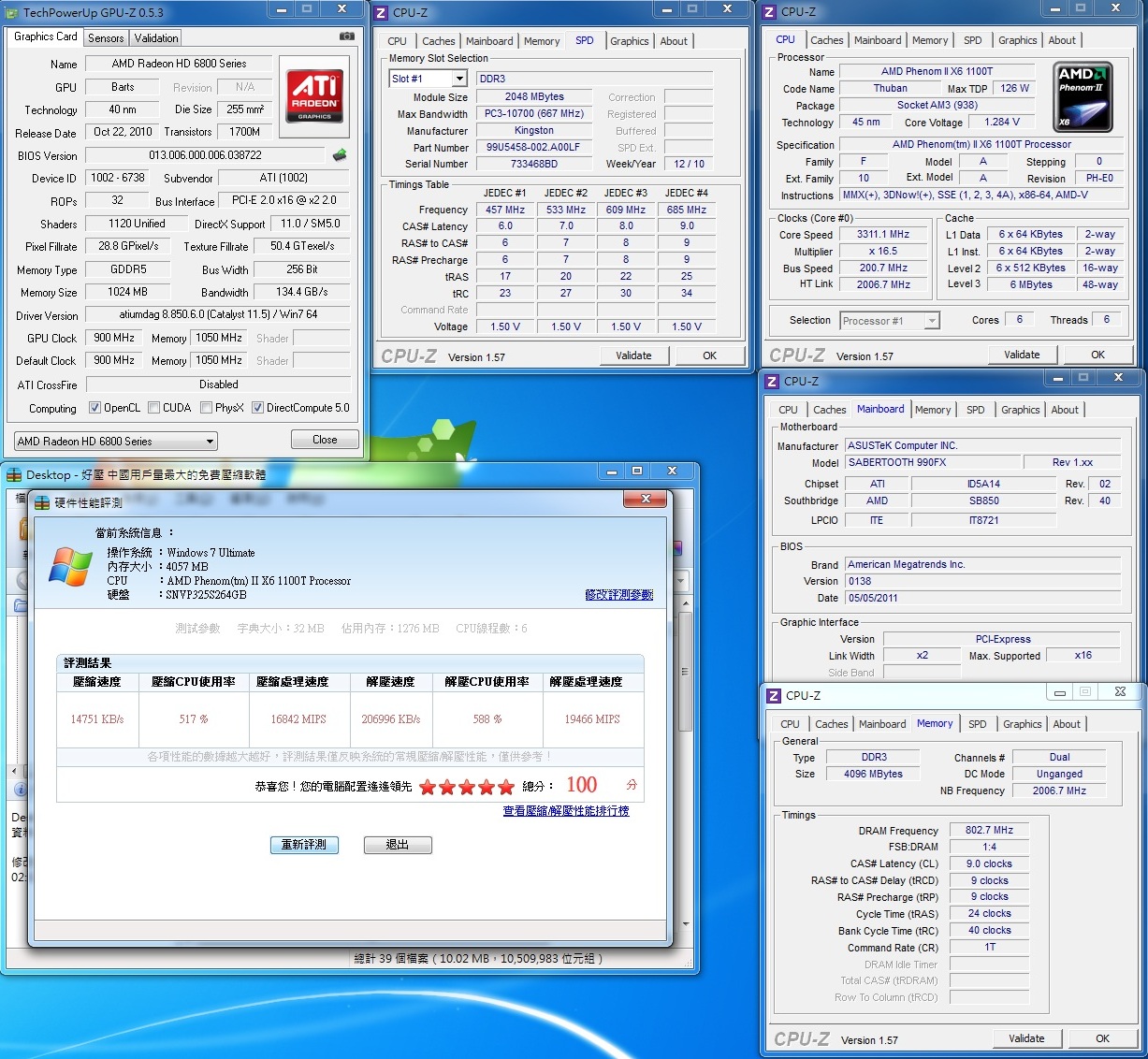Open the AMD Radeon HD 6800 Series dropdown
This screenshot has width=1148, height=1059.
[x=116, y=441]
